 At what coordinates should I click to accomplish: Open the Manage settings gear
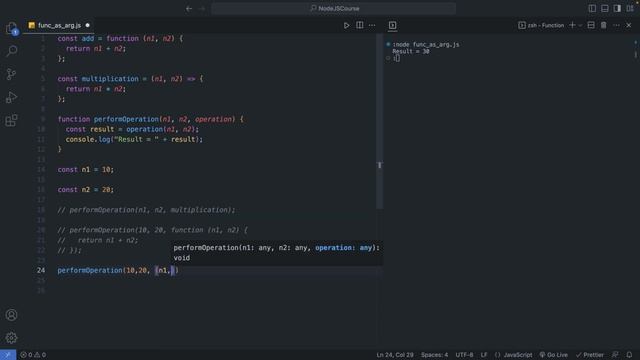point(11,338)
